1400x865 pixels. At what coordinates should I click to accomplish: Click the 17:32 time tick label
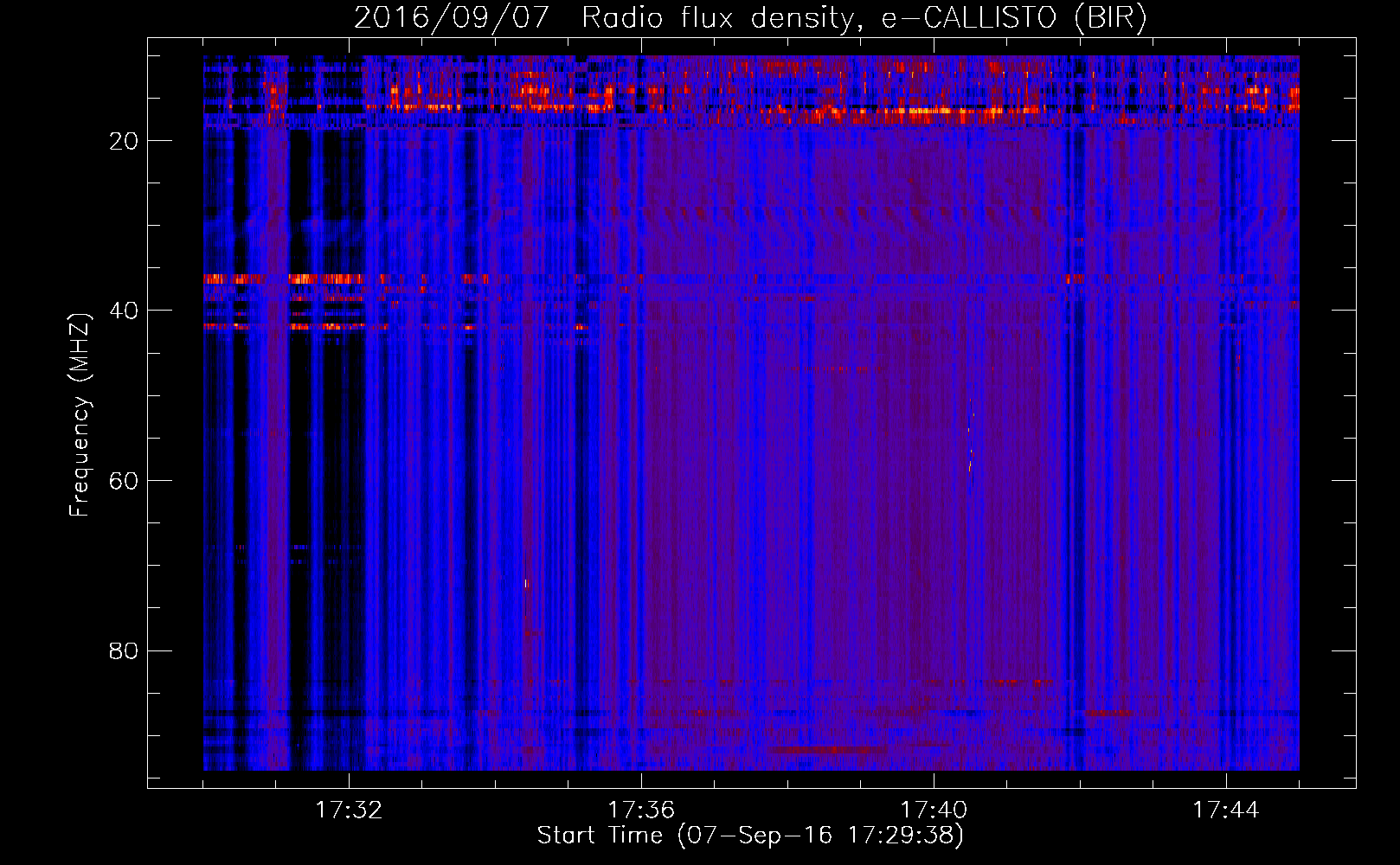tap(349, 811)
